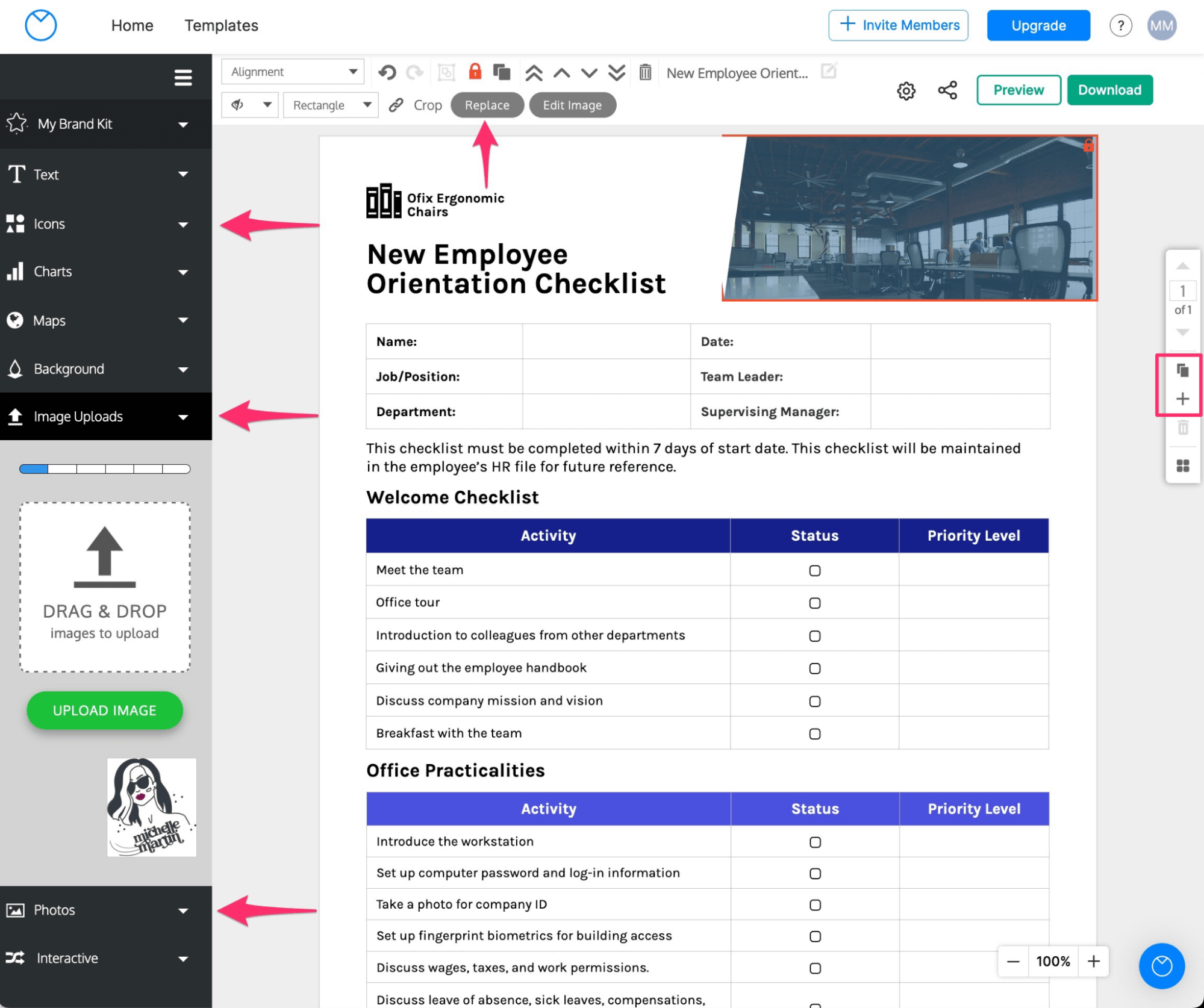Open the Redo action
The image size is (1204, 1008).
click(x=415, y=73)
